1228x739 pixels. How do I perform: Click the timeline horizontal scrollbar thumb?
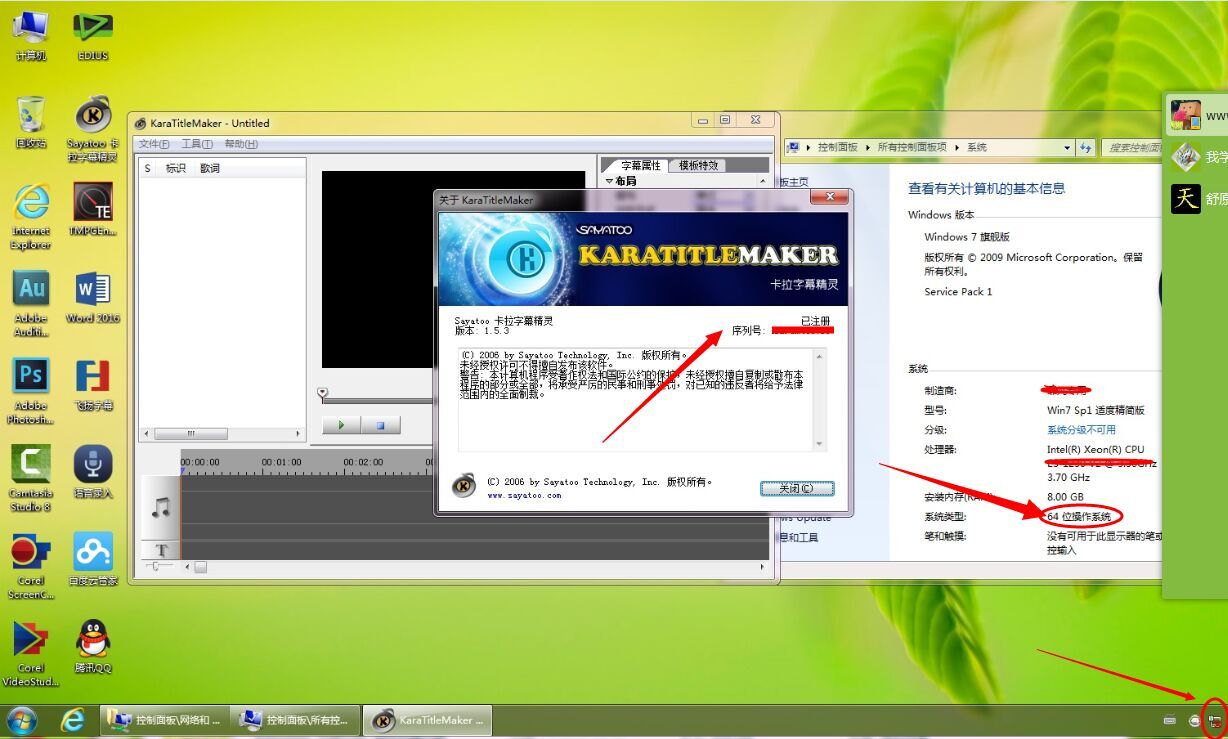201,567
